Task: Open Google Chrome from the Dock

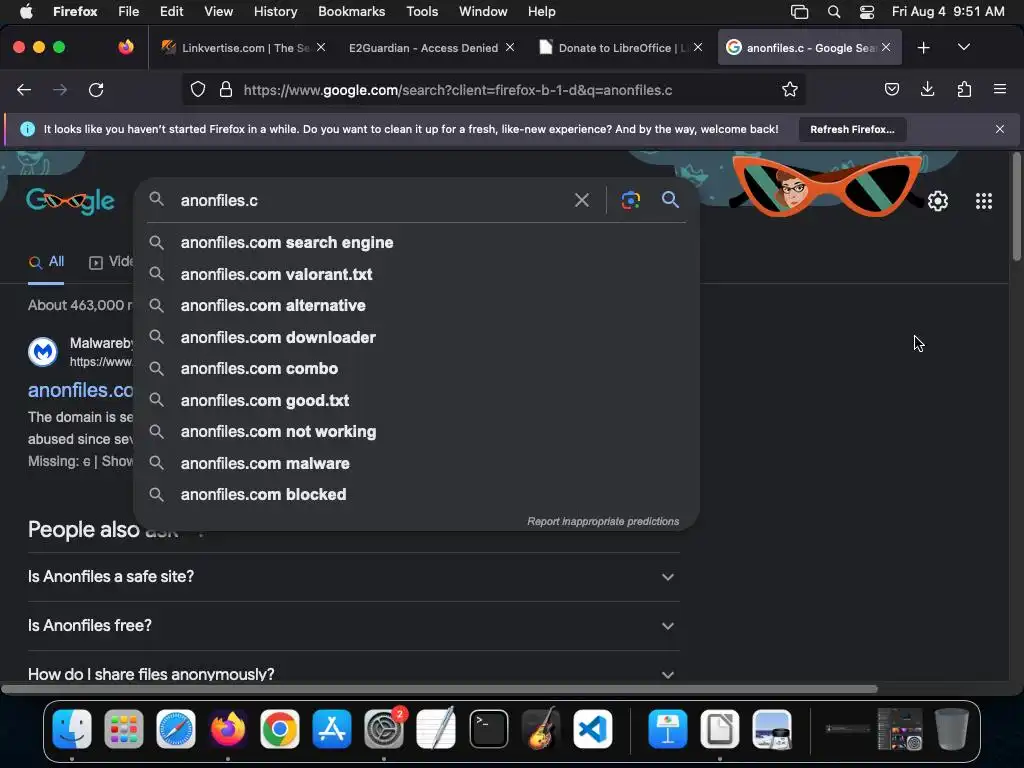Action: [280, 729]
